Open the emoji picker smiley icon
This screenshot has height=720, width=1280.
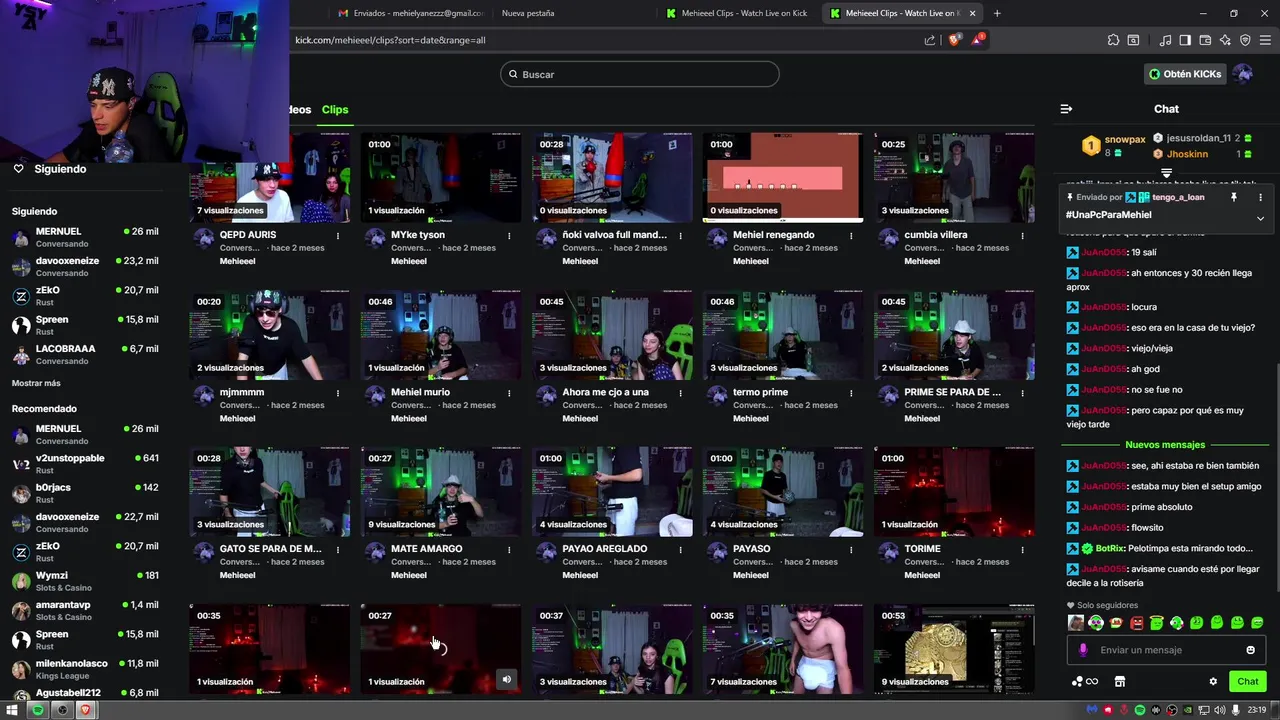[1250, 650]
